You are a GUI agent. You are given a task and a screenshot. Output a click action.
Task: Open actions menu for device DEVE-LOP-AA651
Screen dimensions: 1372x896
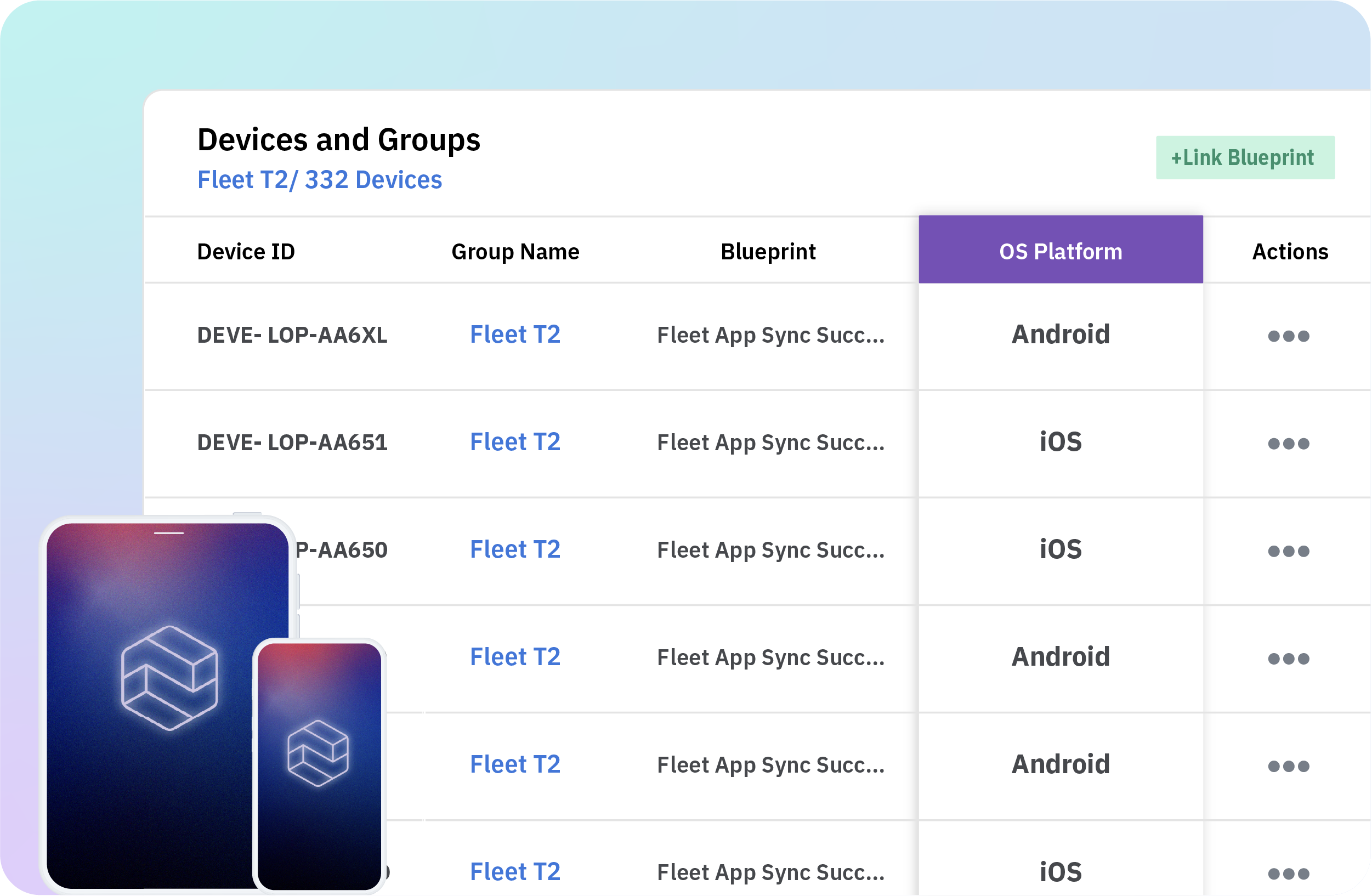point(1289,443)
